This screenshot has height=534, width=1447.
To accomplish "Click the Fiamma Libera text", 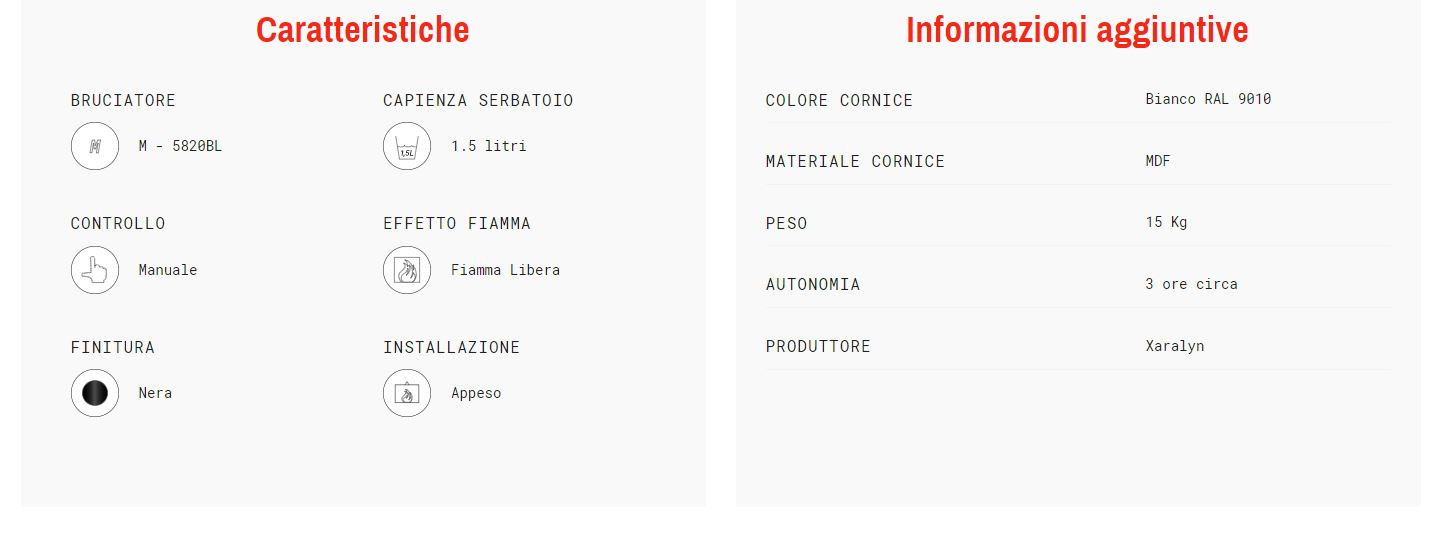I will [505, 270].
